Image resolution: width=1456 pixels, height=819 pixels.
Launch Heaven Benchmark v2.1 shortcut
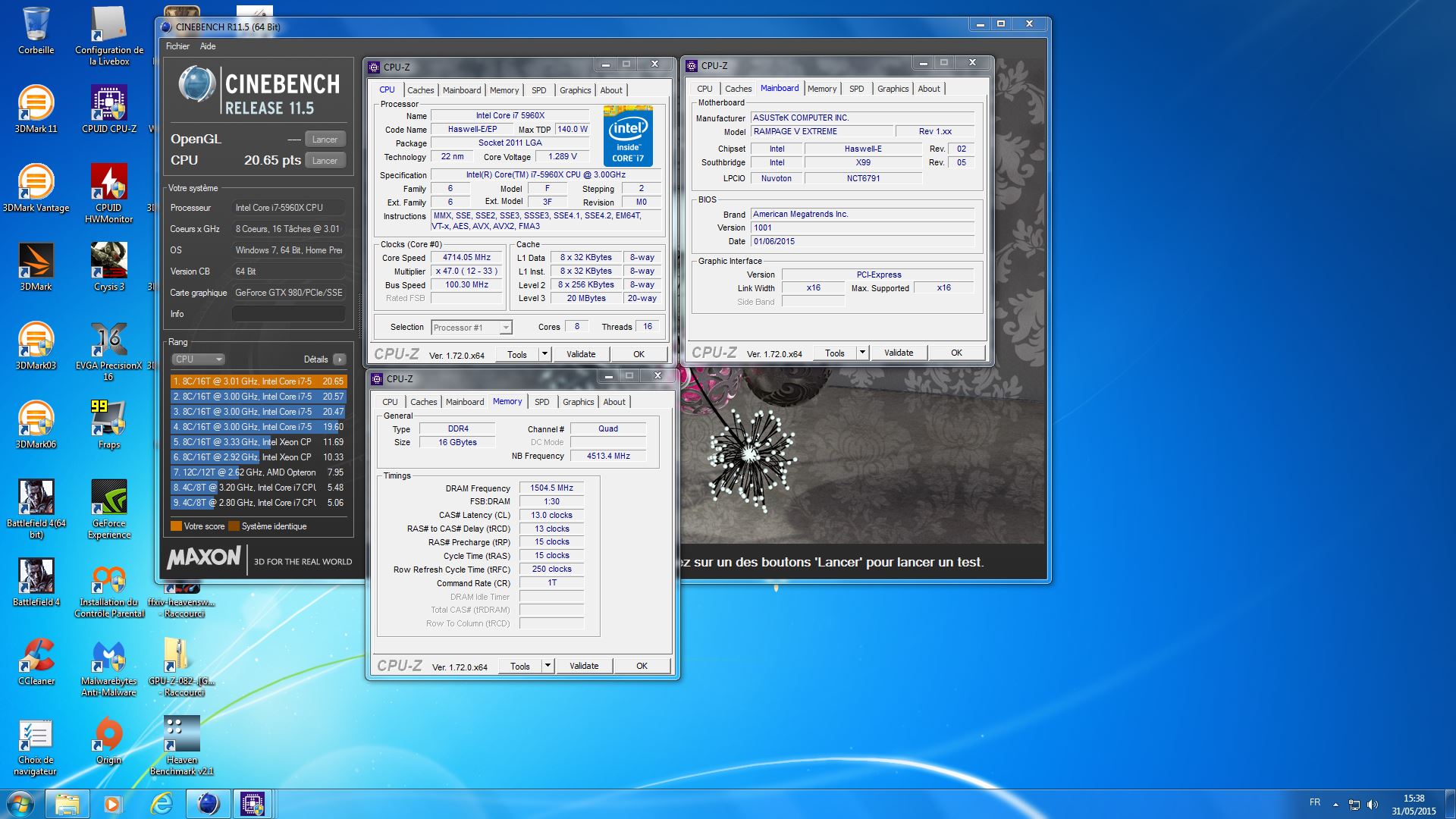[x=181, y=745]
